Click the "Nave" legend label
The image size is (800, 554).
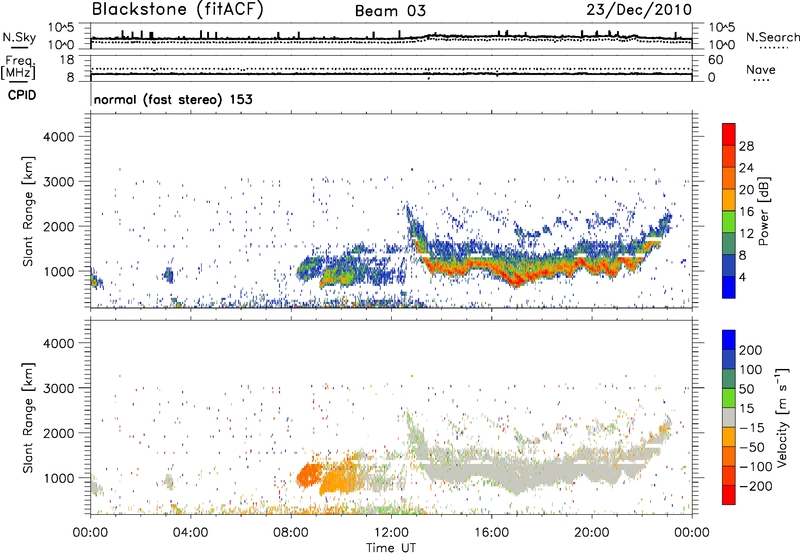click(x=761, y=69)
